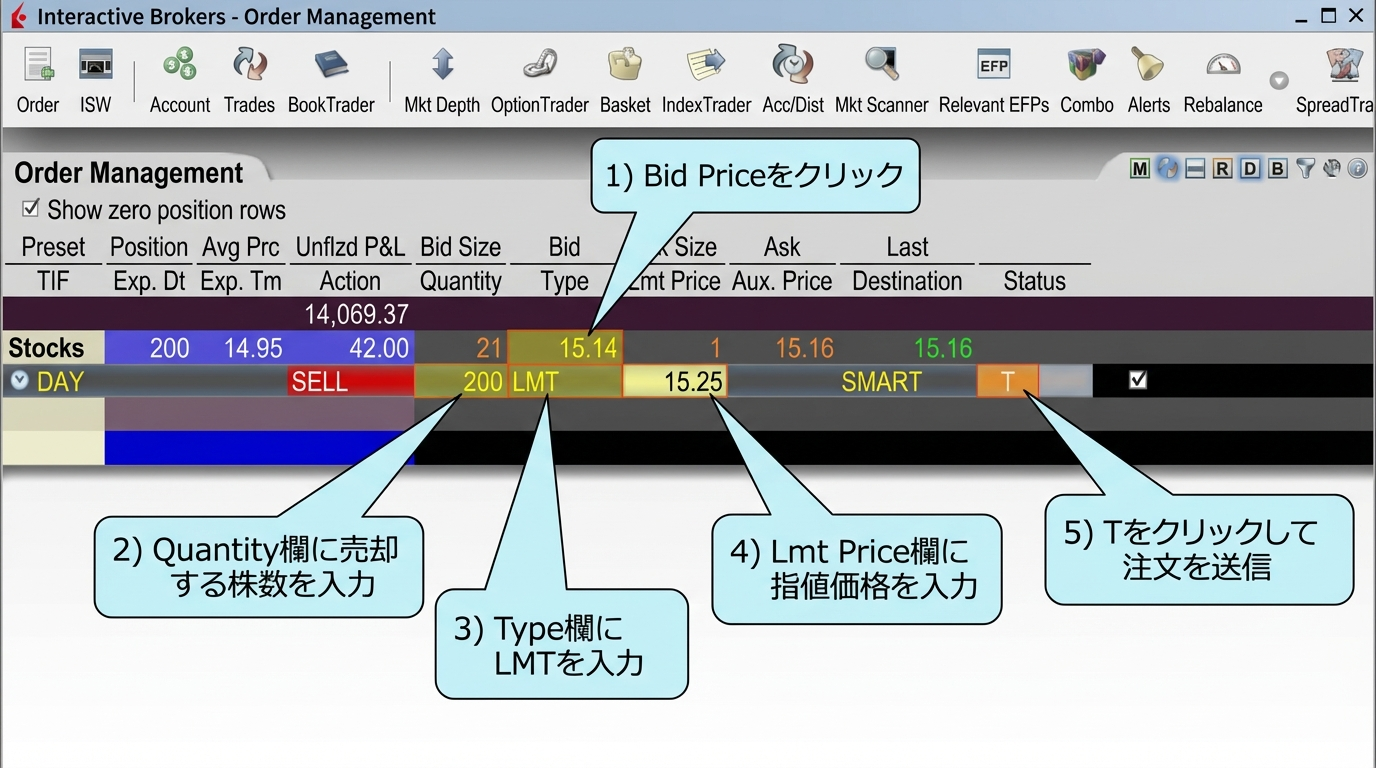Click the Aux. Price column header
This screenshot has height=768, width=1376.
click(782, 281)
